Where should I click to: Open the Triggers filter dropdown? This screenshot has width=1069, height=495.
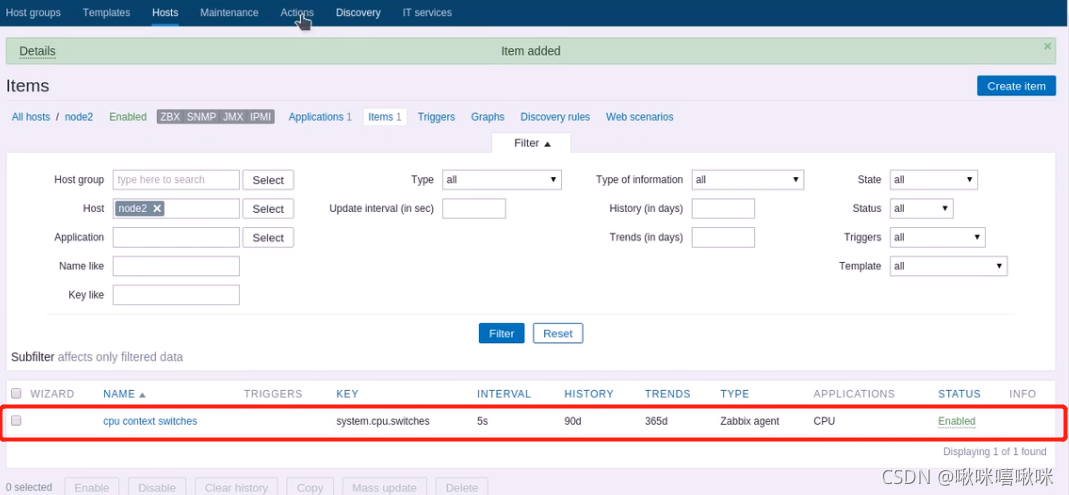pyautogui.click(x=937, y=237)
